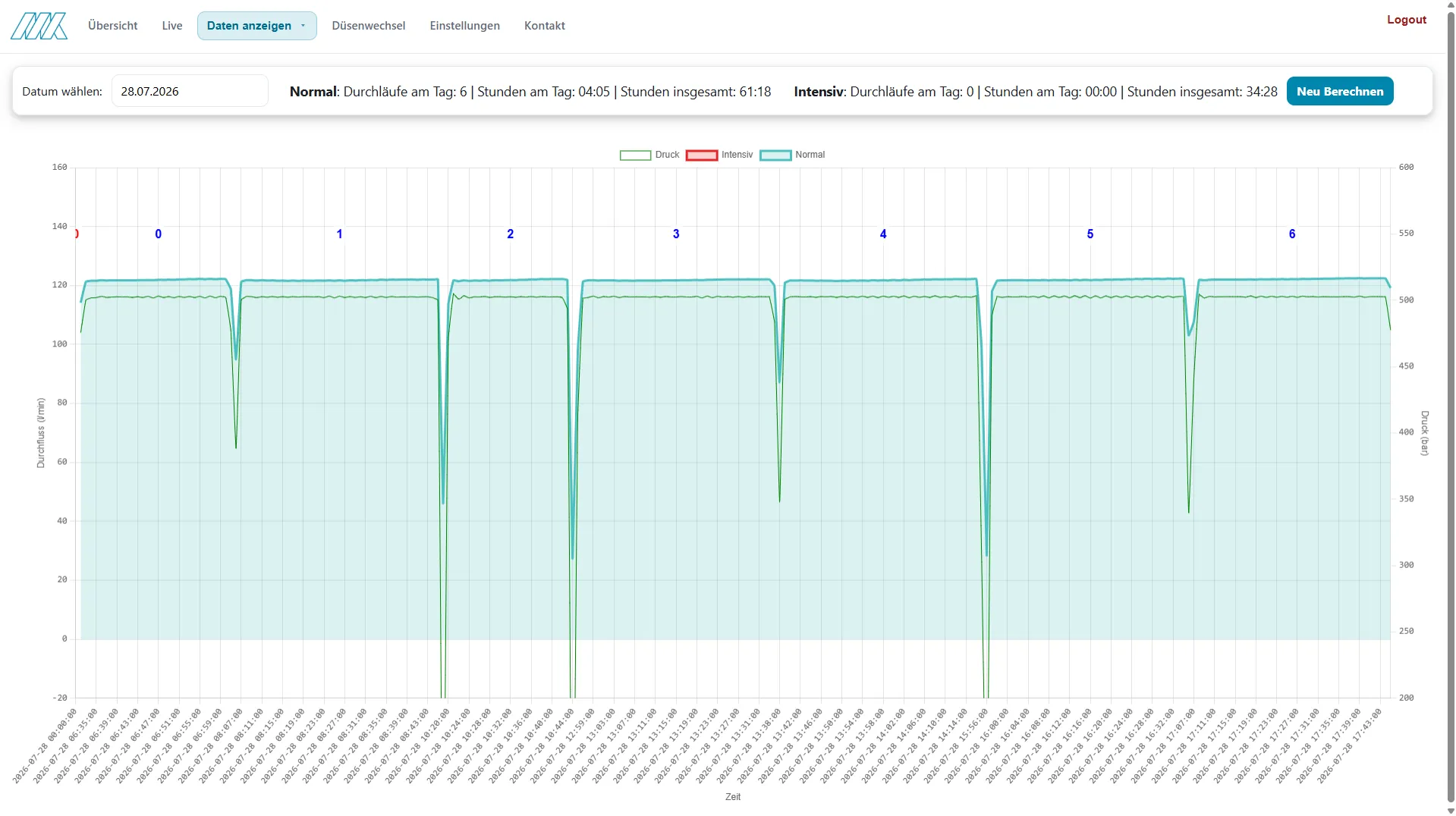Click the Logout link
The width and height of the screenshot is (1456, 816).
(x=1406, y=20)
